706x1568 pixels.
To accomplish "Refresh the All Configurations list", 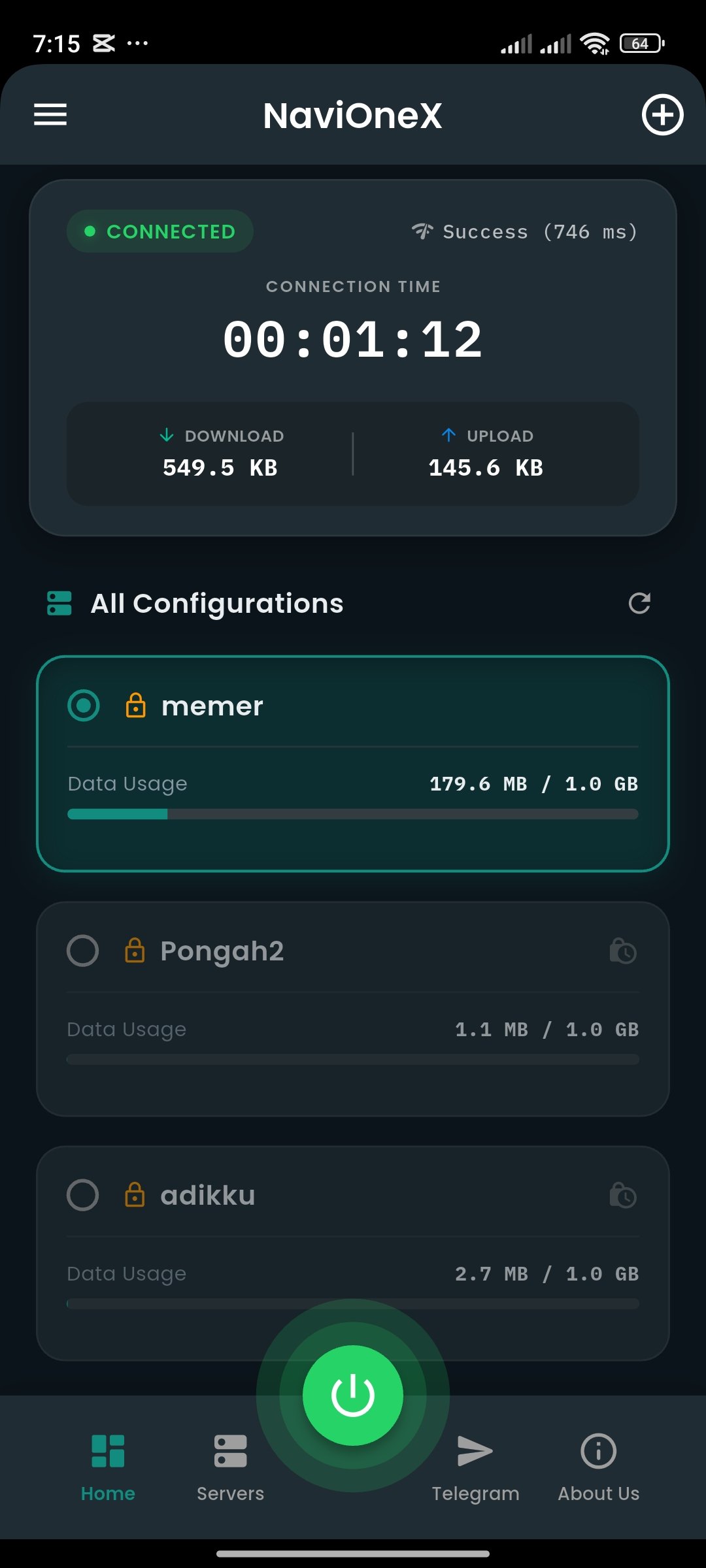I will click(639, 603).
